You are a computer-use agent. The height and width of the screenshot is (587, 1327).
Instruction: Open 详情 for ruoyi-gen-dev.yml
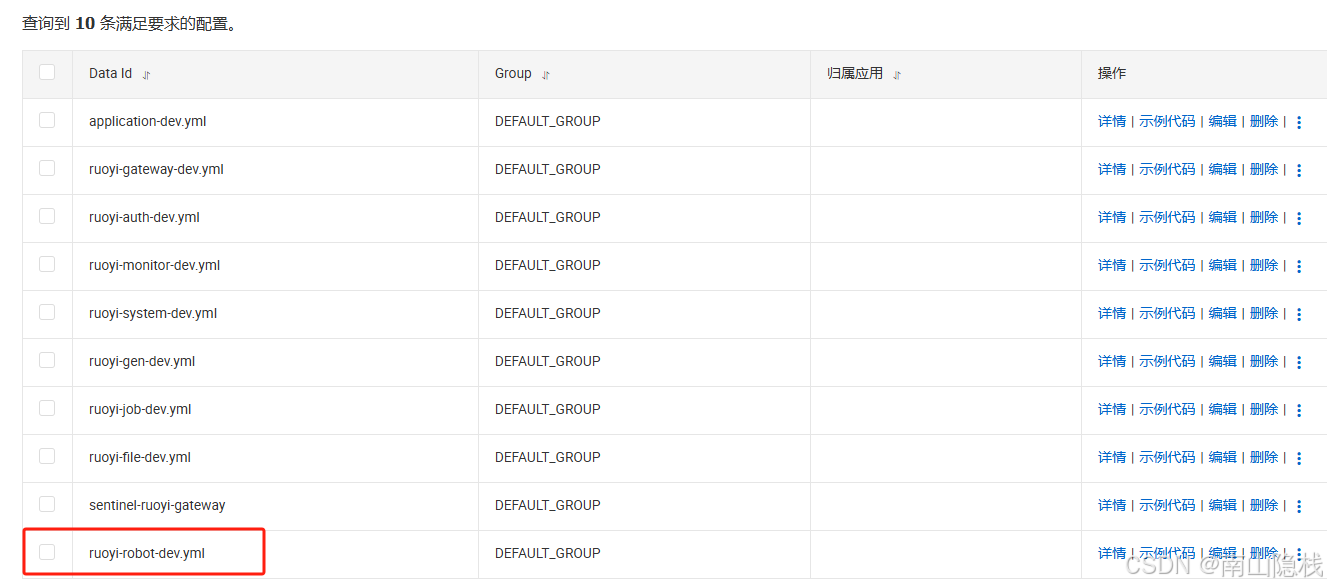(1112, 361)
